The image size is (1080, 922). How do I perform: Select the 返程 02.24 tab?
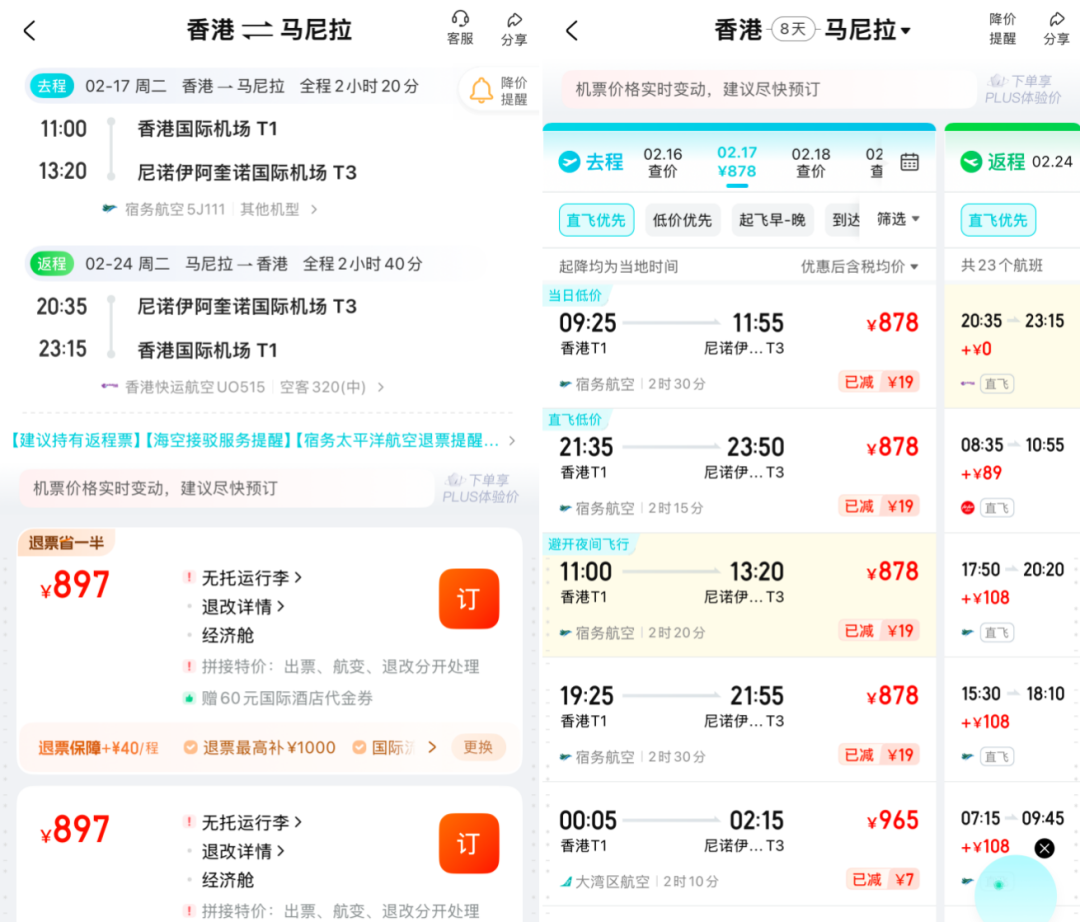coord(1013,162)
